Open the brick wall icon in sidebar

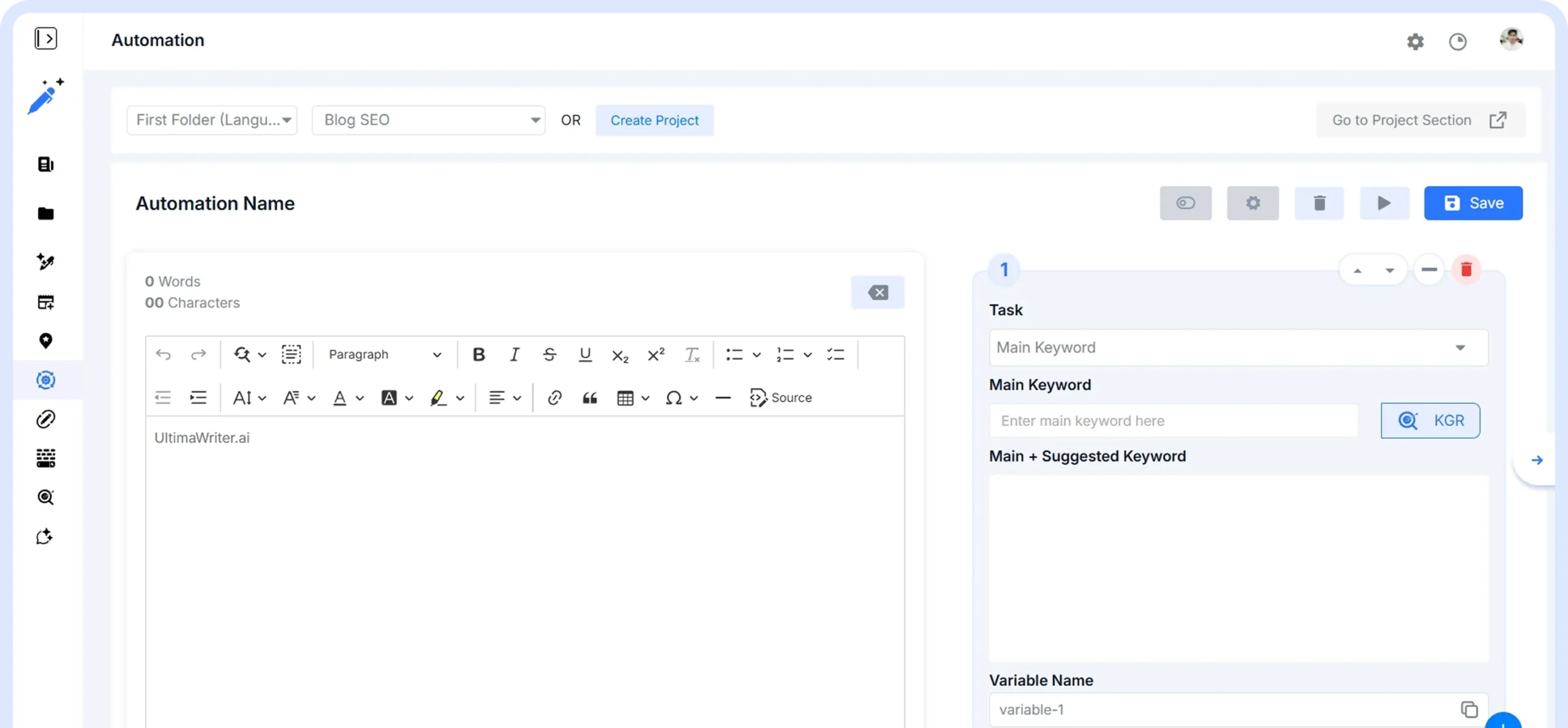46,458
